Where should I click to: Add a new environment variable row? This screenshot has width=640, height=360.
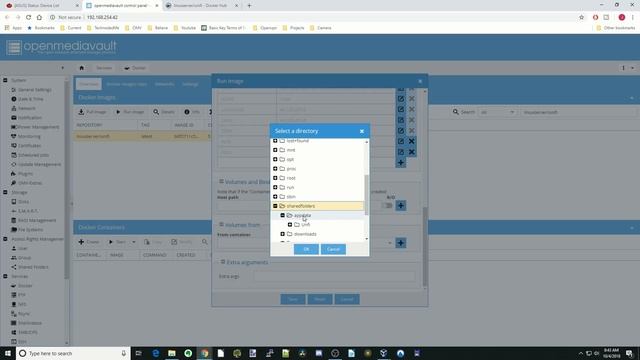[x=401, y=162]
